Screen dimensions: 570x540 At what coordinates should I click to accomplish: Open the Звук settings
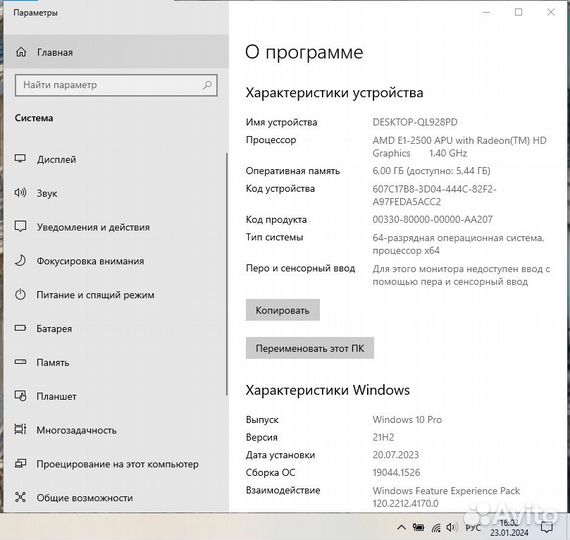(x=116, y=193)
